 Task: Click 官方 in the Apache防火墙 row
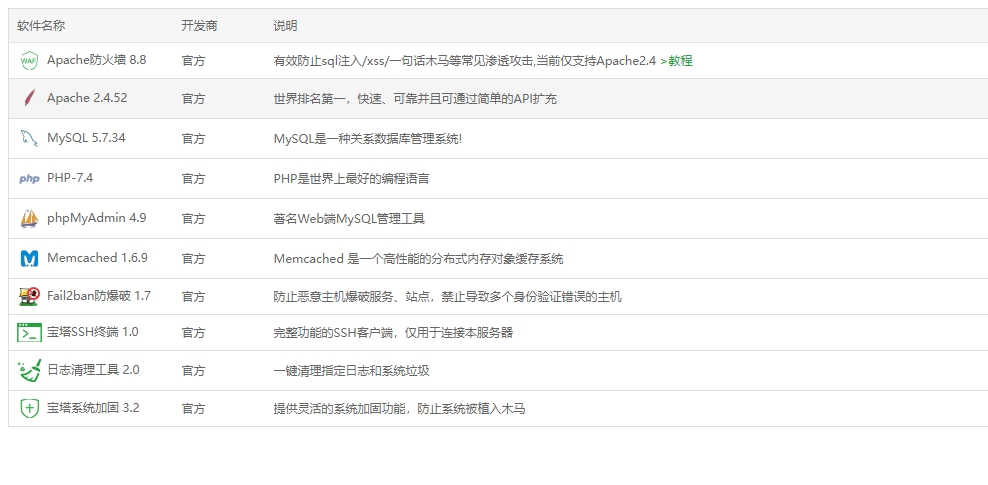(193, 60)
